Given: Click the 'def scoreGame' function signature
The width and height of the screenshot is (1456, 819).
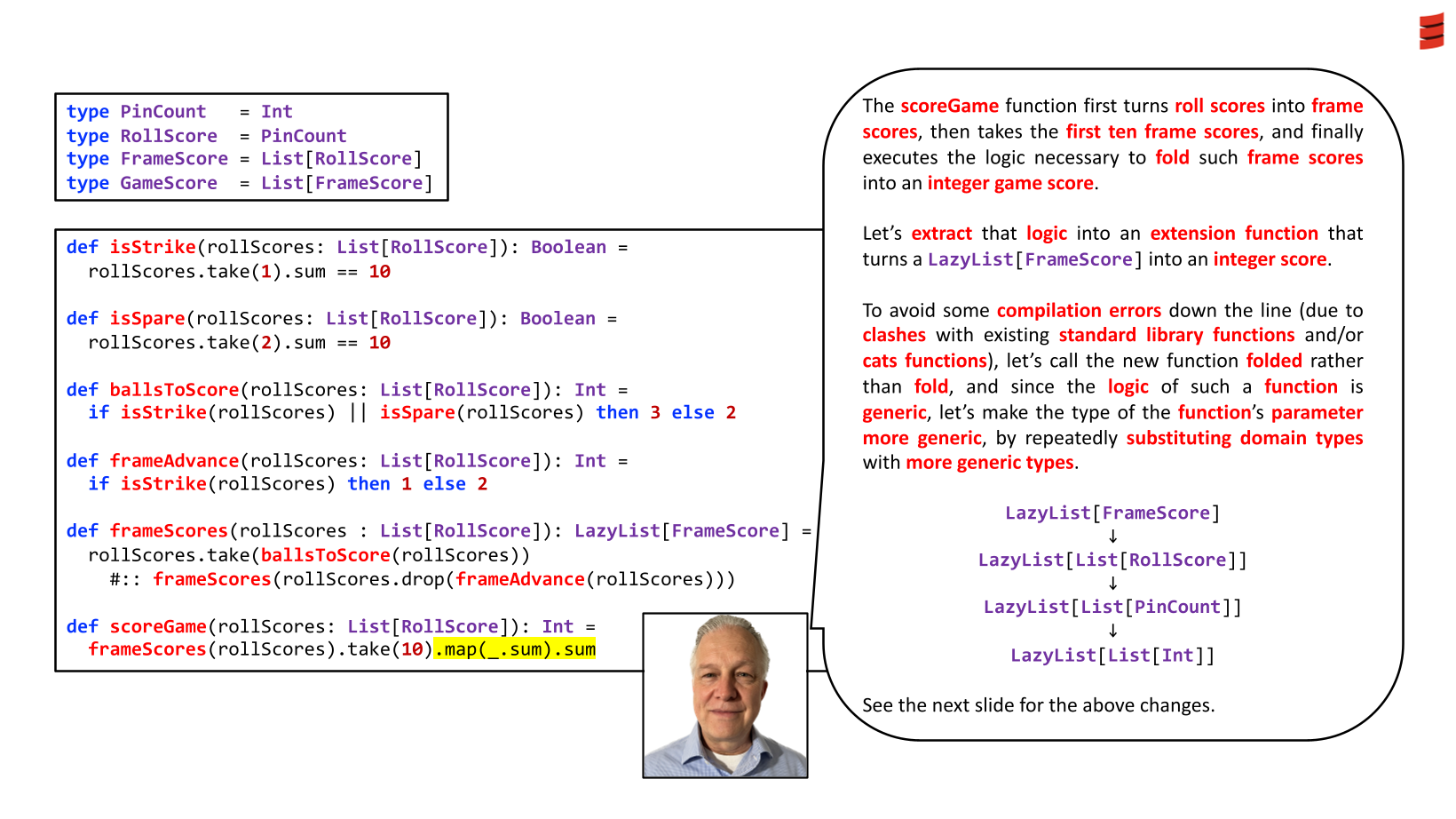Looking at the screenshot, I should coord(331,627).
